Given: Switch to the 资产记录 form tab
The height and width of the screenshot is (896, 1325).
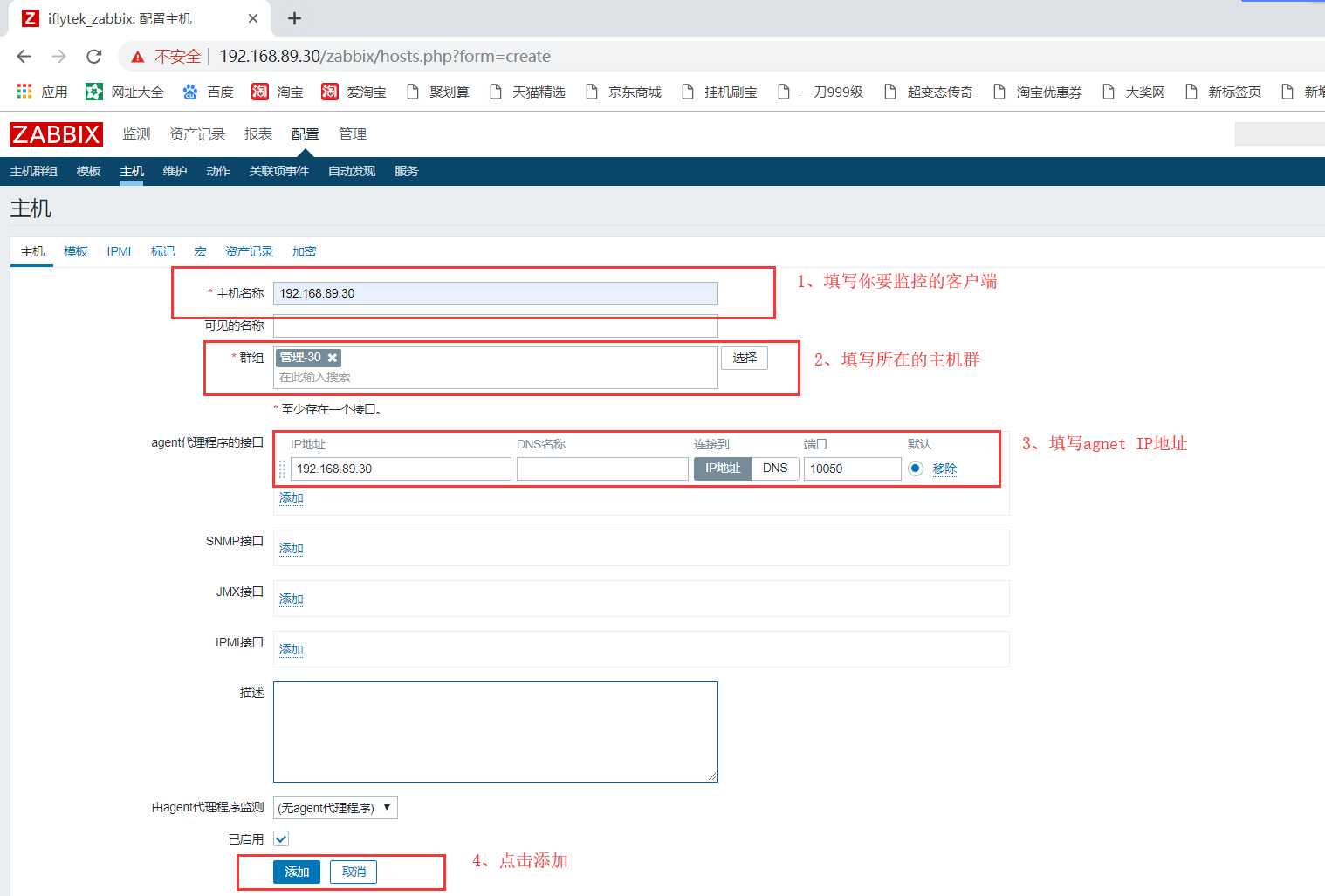Looking at the screenshot, I should pyautogui.click(x=250, y=251).
